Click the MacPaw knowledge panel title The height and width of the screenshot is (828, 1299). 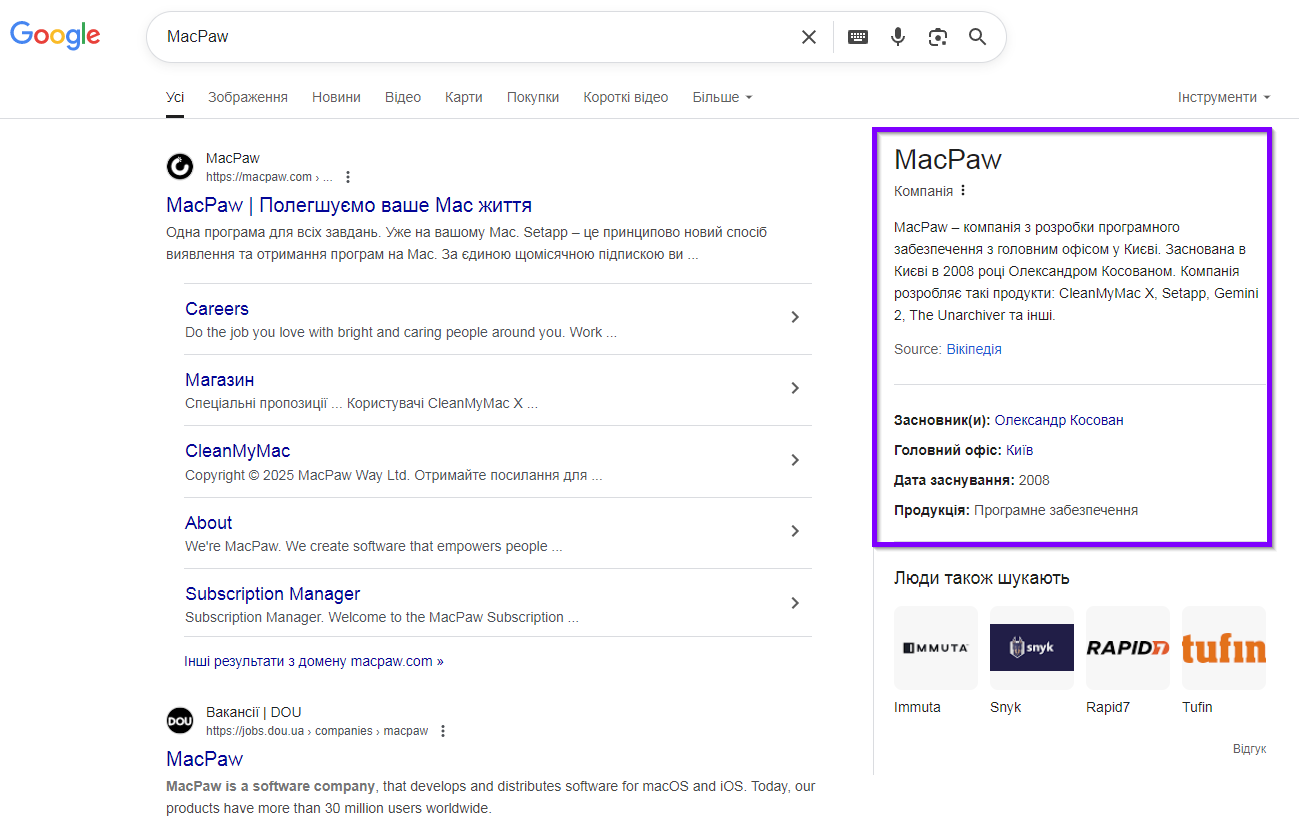(x=948, y=159)
